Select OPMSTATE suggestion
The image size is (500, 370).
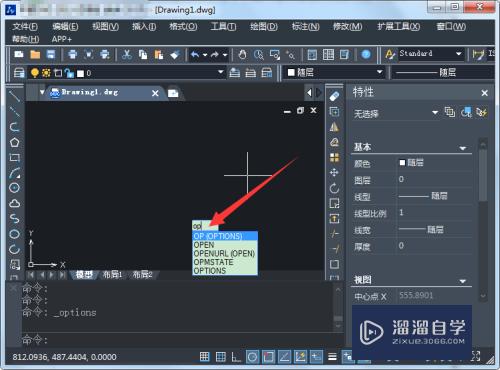225,262
